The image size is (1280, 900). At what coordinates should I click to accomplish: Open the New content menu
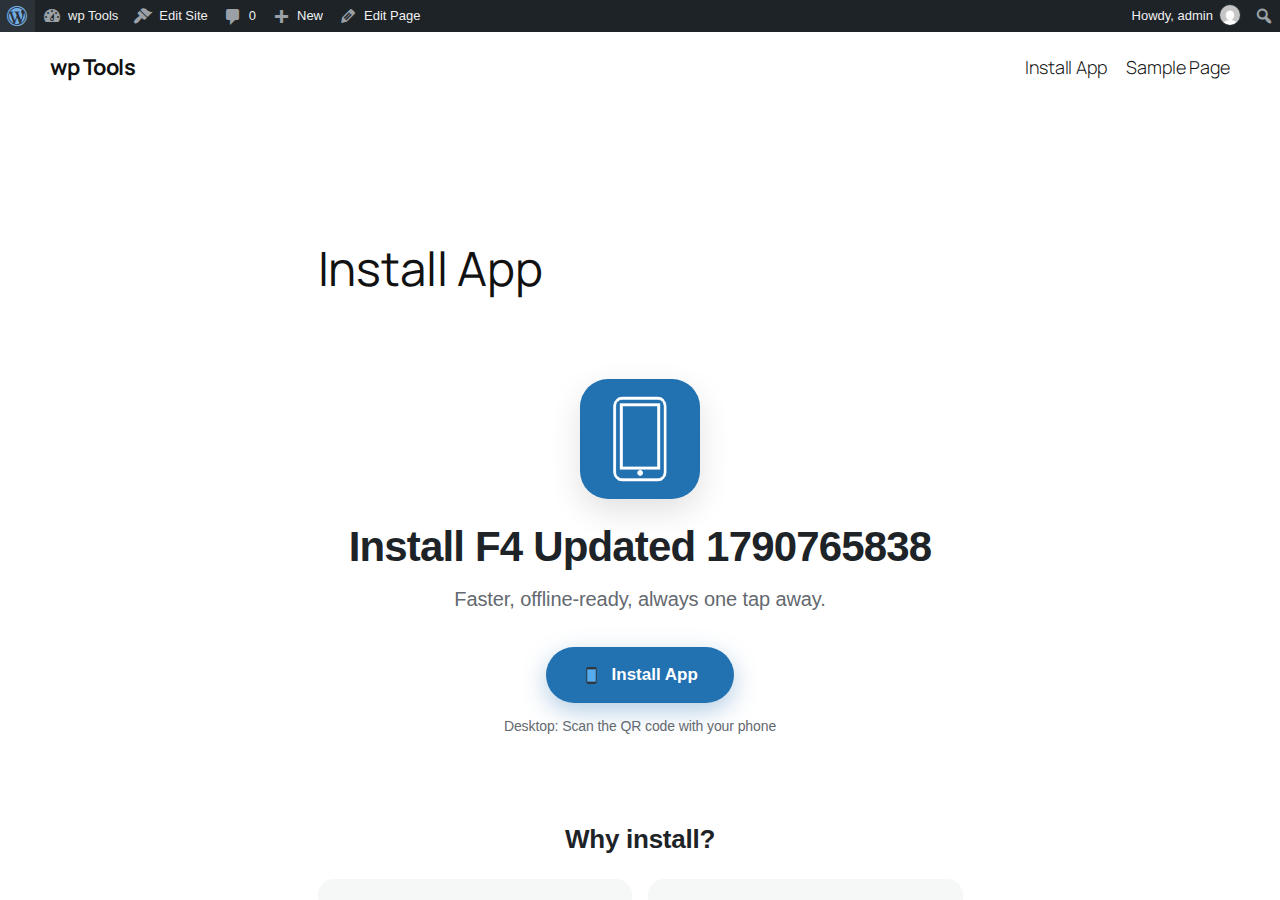click(x=298, y=16)
